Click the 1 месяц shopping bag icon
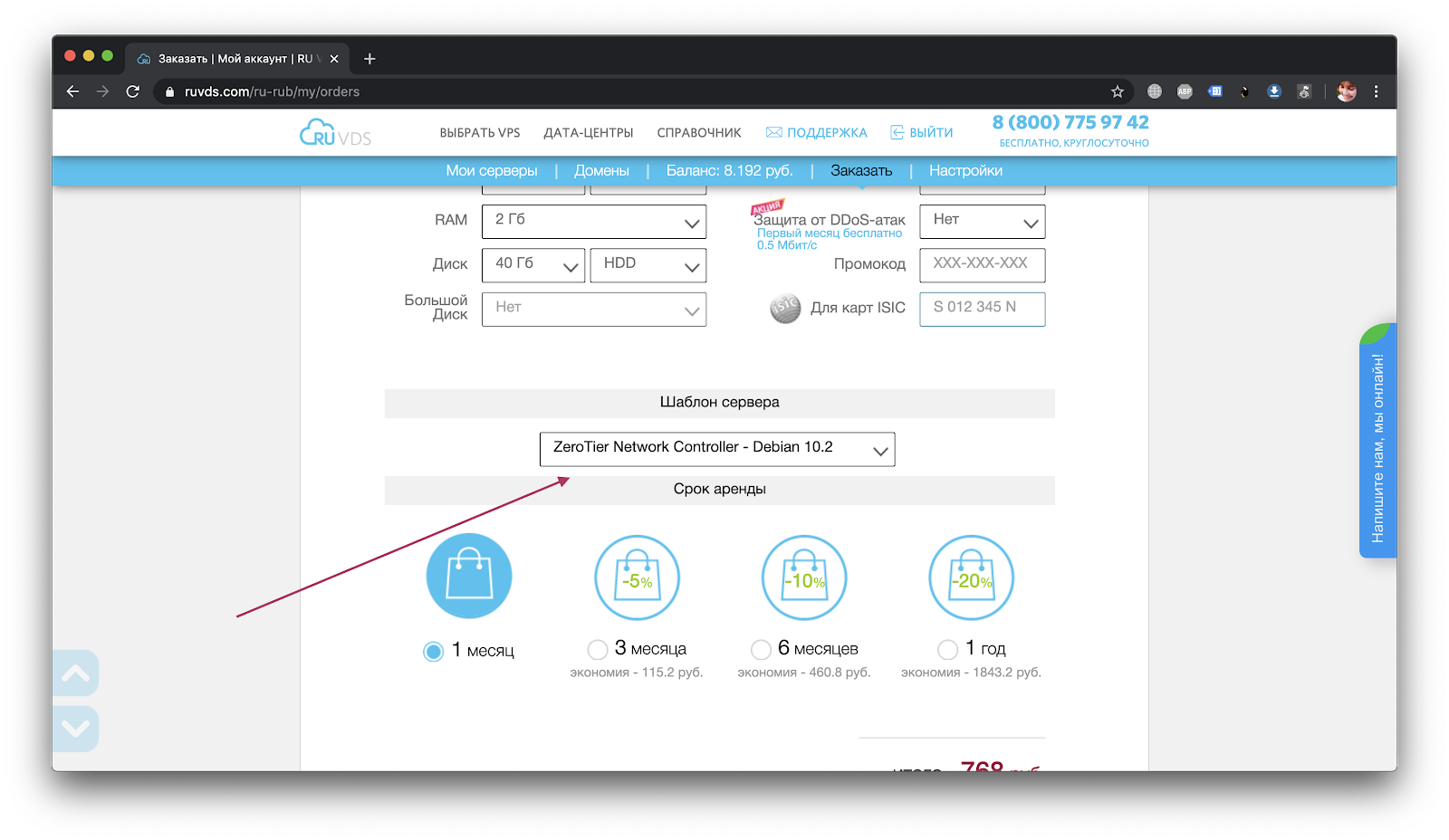Image resolution: width=1449 pixels, height=840 pixels. (x=469, y=577)
